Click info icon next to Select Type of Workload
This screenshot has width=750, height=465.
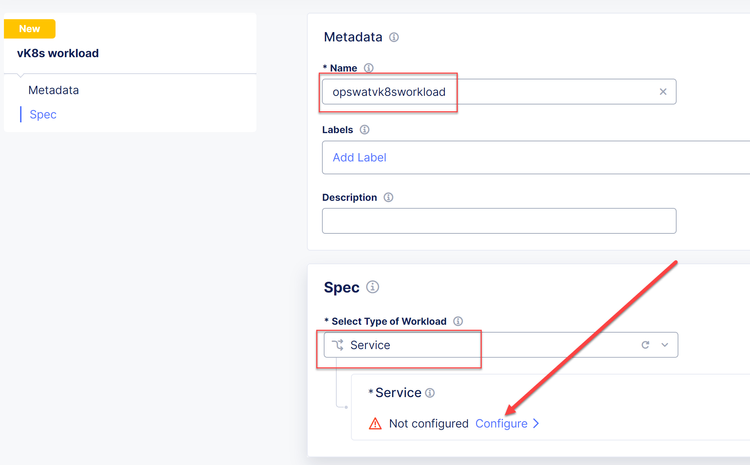(458, 321)
